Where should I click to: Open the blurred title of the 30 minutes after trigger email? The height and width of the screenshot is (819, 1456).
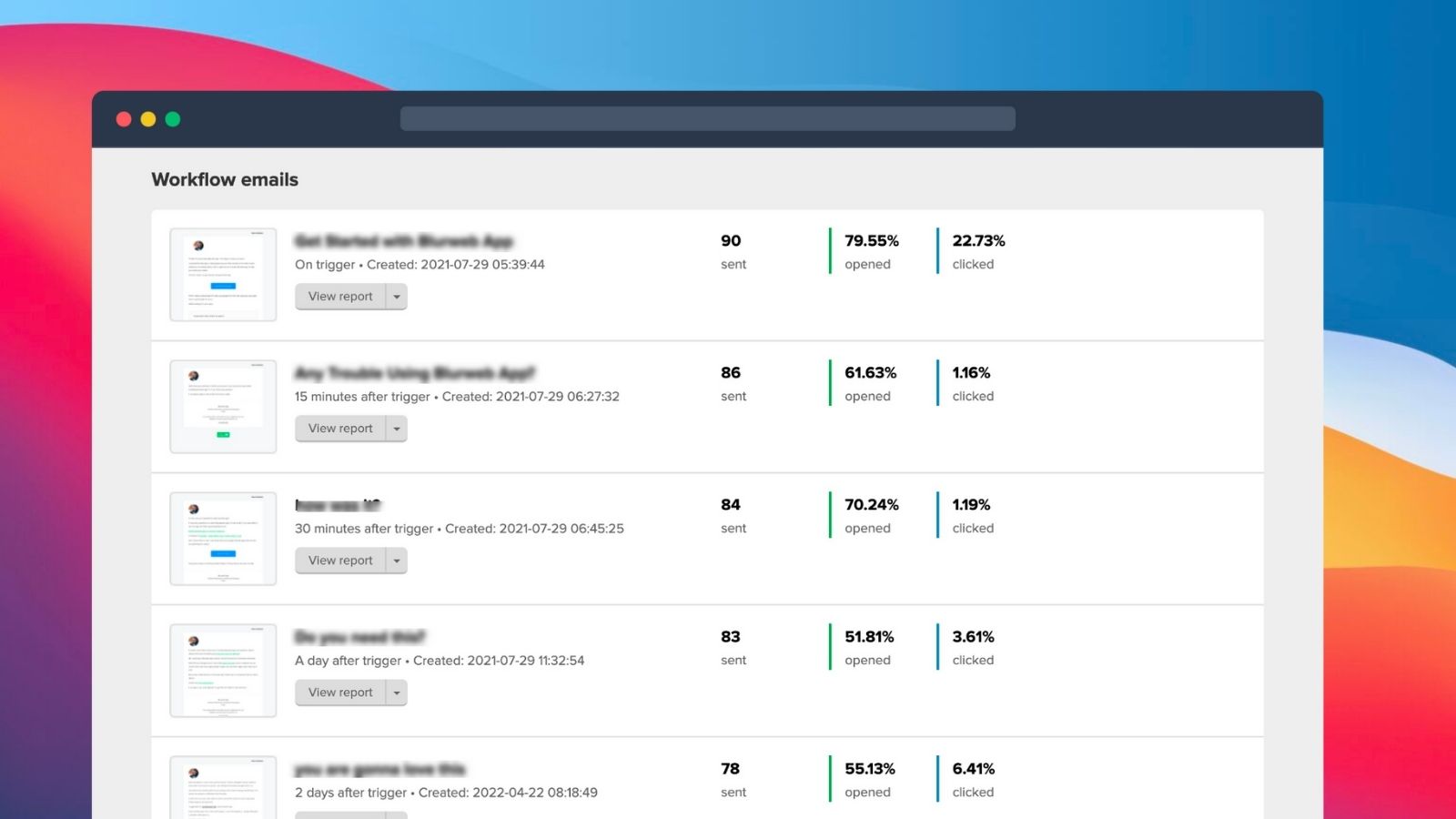click(x=338, y=505)
